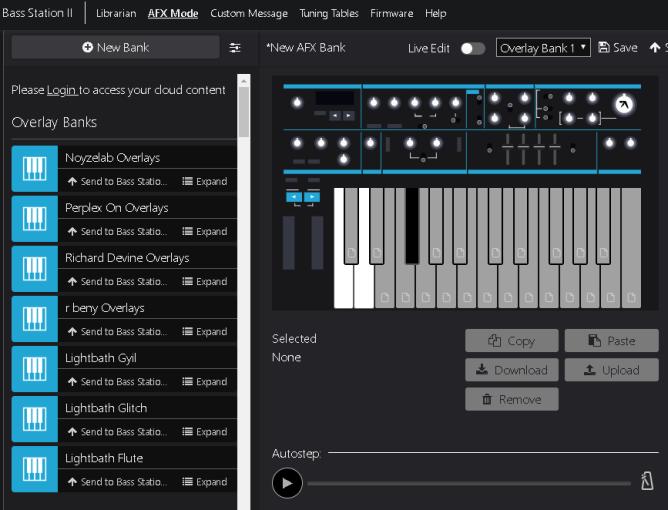This screenshot has height=510, width=668.
Task: Open the Overlay Bank 1 dropdown
Action: point(543,48)
